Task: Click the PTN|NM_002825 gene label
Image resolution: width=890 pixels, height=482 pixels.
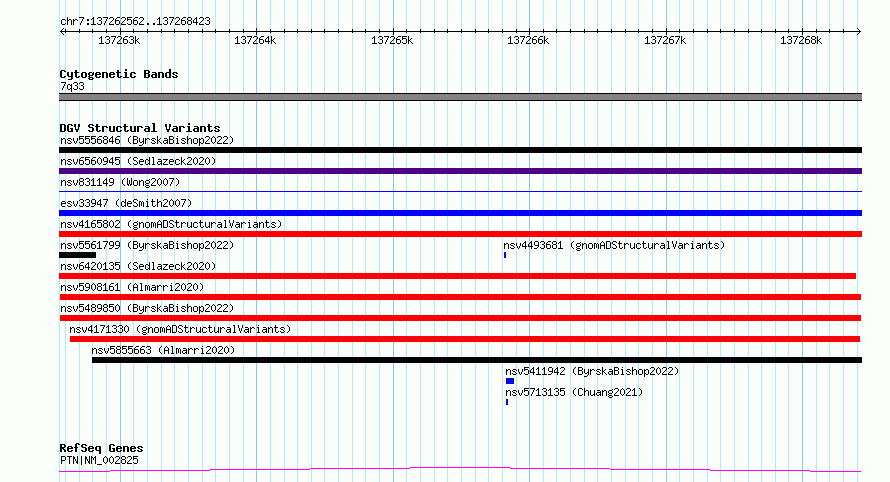Action: click(x=99, y=460)
